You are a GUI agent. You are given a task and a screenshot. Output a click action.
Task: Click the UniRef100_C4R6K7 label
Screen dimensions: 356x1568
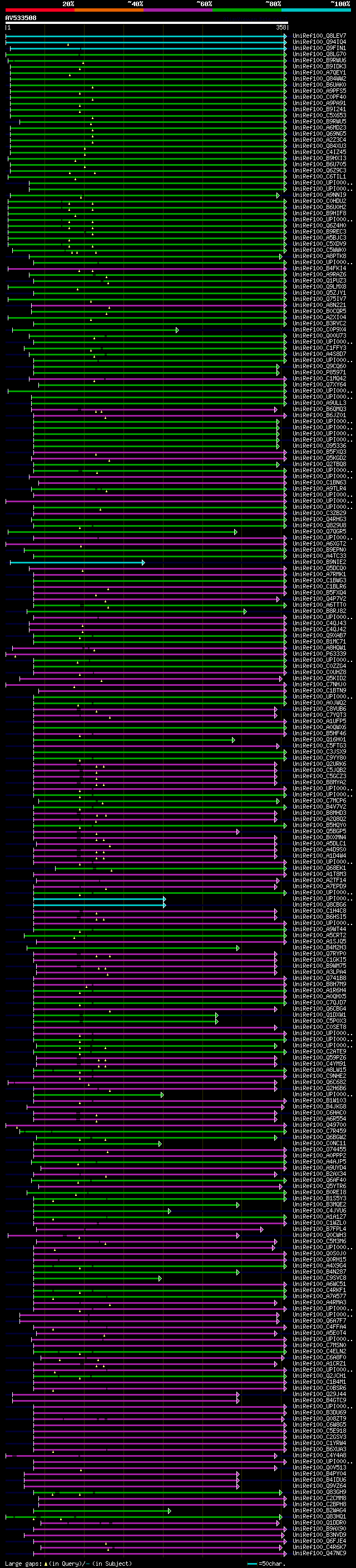click(319, 1547)
